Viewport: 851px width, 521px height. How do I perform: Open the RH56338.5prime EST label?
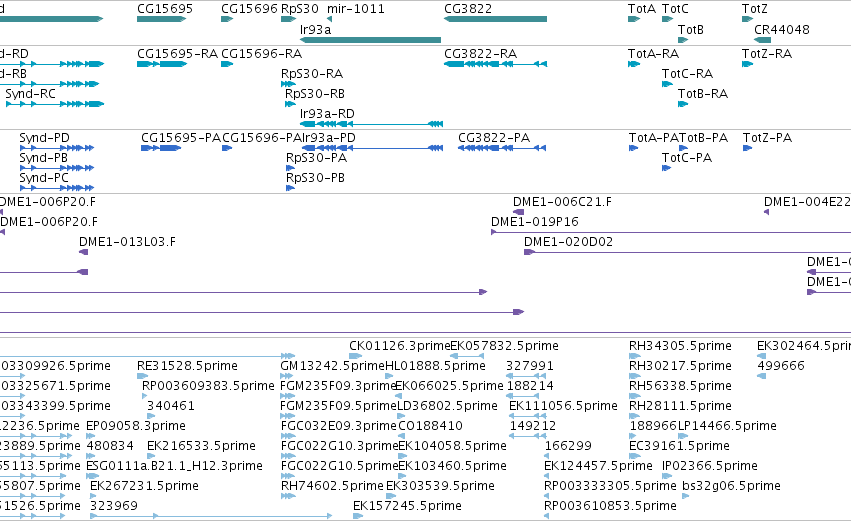click(x=680, y=386)
